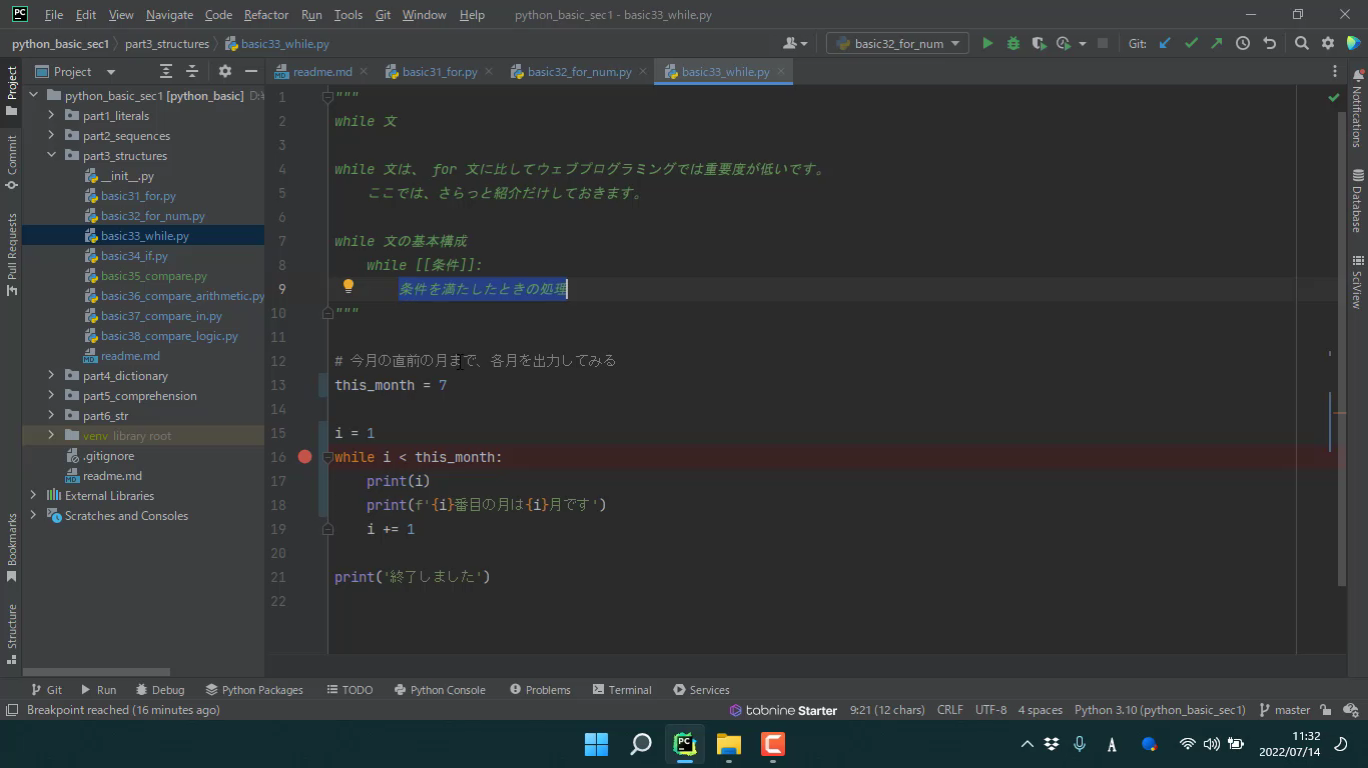Click the master git branch widget
This screenshot has height=768, width=1368.
[x=1284, y=710]
